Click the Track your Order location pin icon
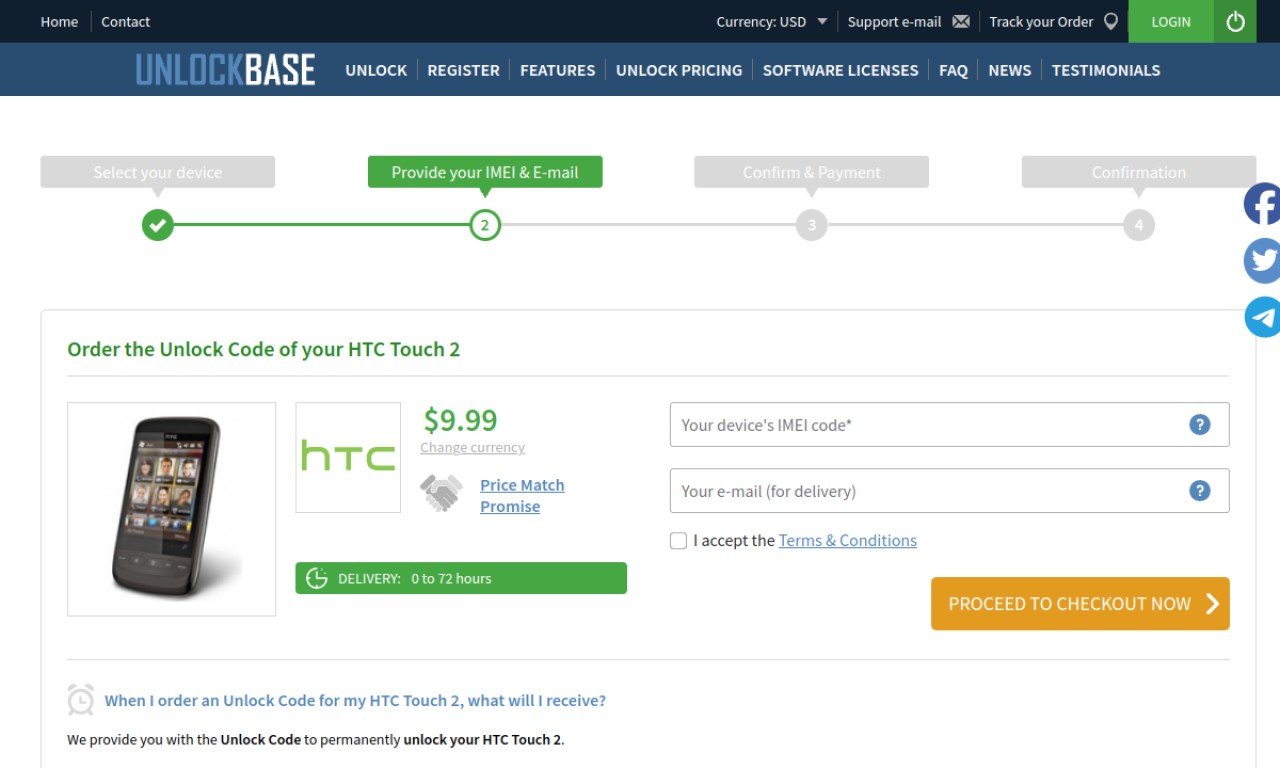 tap(1111, 21)
